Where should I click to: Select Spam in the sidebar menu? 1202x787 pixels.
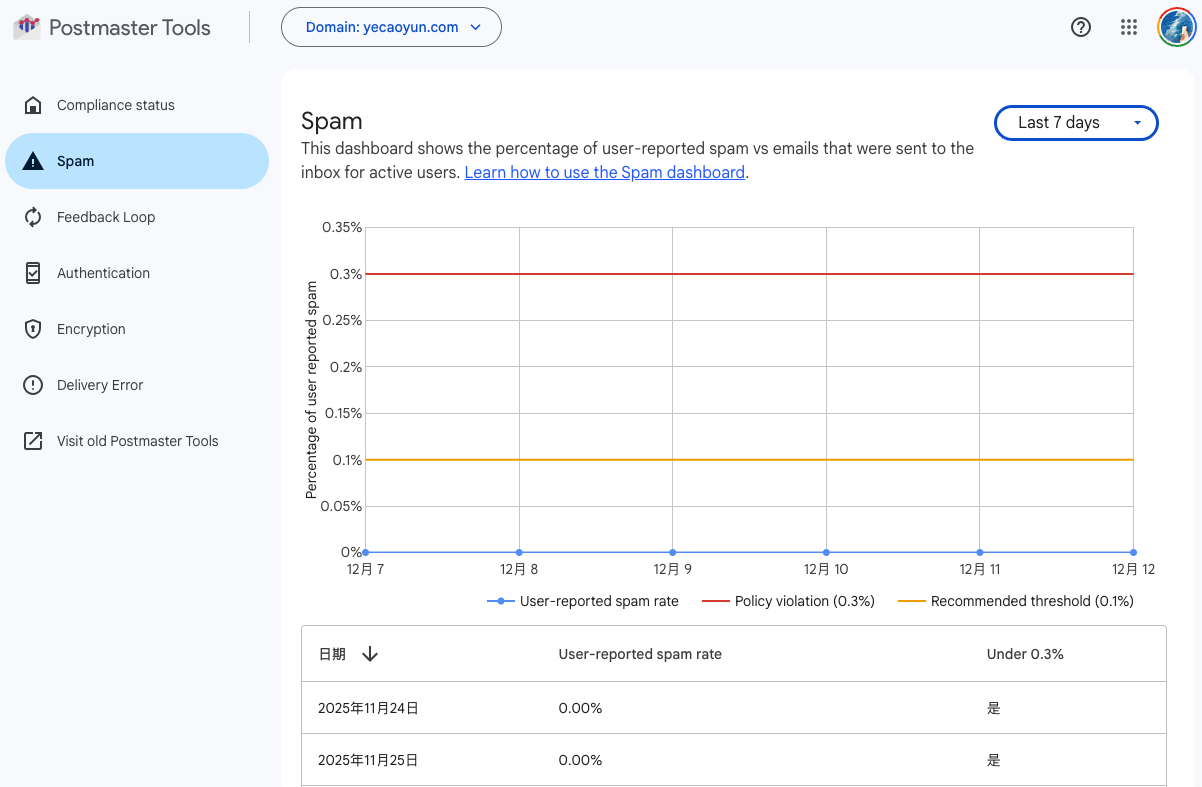pos(137,161)
